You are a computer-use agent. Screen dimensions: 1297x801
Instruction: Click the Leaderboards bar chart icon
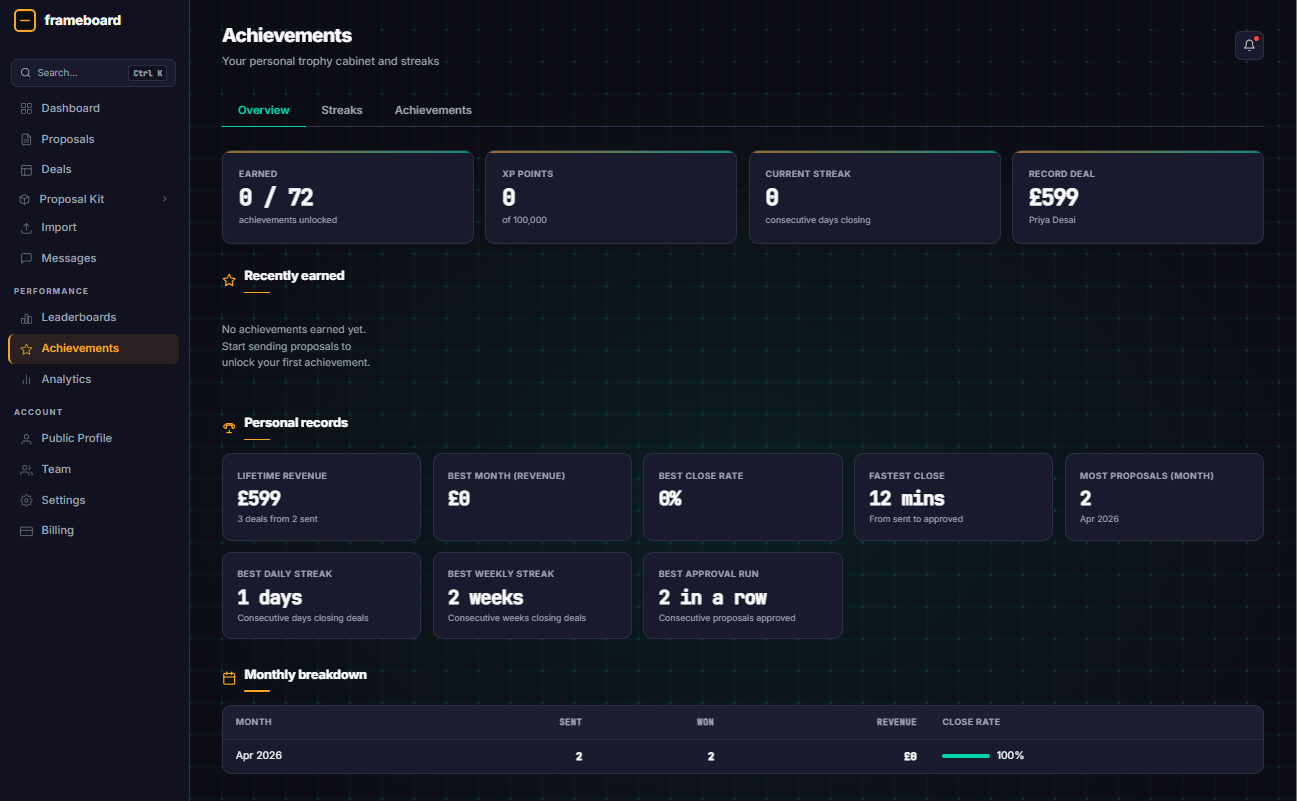[27, 318]
